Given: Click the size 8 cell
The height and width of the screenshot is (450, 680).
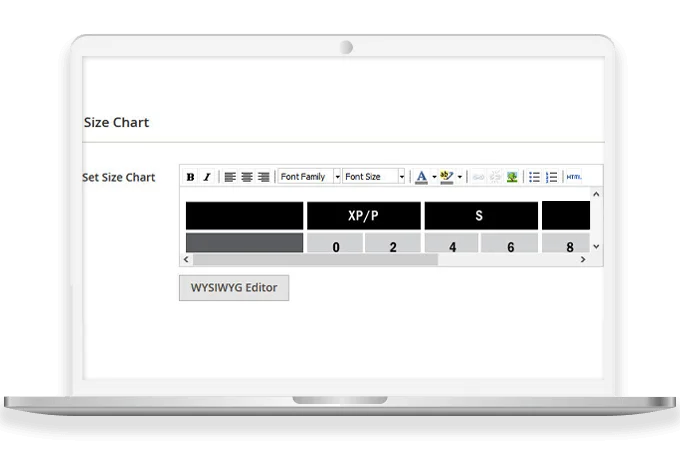Looking at the screenshot, I should [566, 243].
